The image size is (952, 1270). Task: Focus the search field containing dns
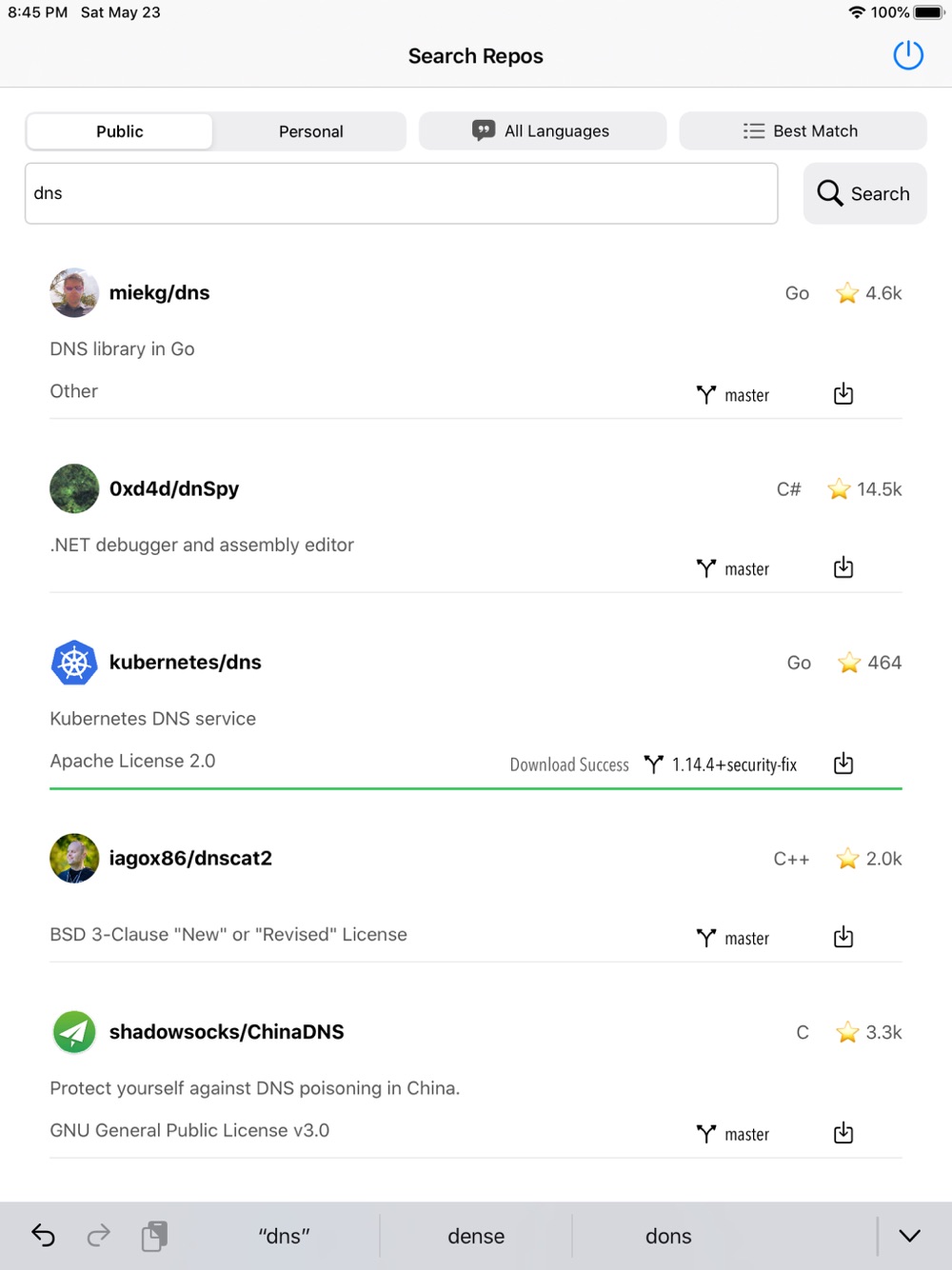coord(401,193)
